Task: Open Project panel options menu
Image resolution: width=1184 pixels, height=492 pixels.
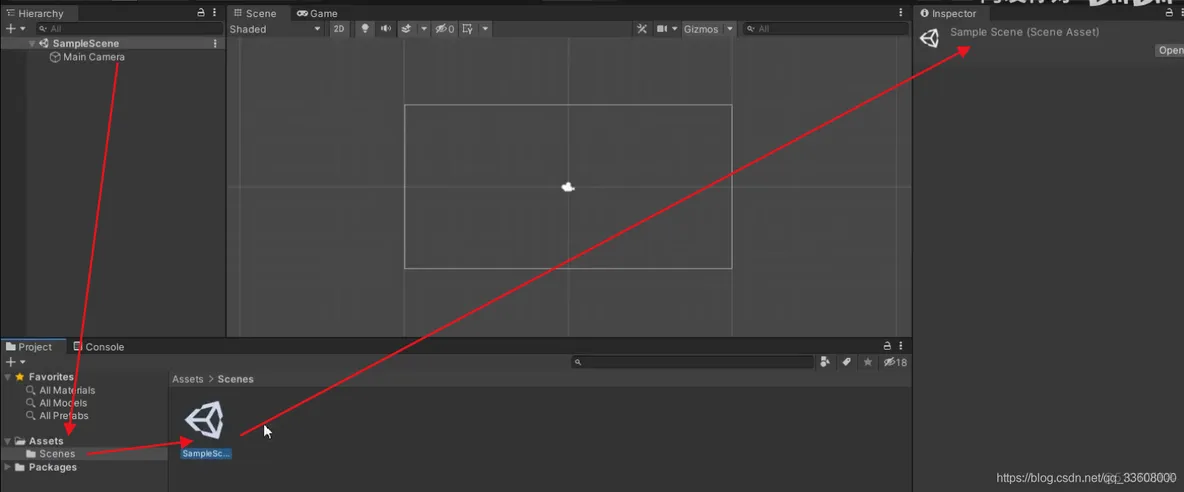Action: point(901,346)
